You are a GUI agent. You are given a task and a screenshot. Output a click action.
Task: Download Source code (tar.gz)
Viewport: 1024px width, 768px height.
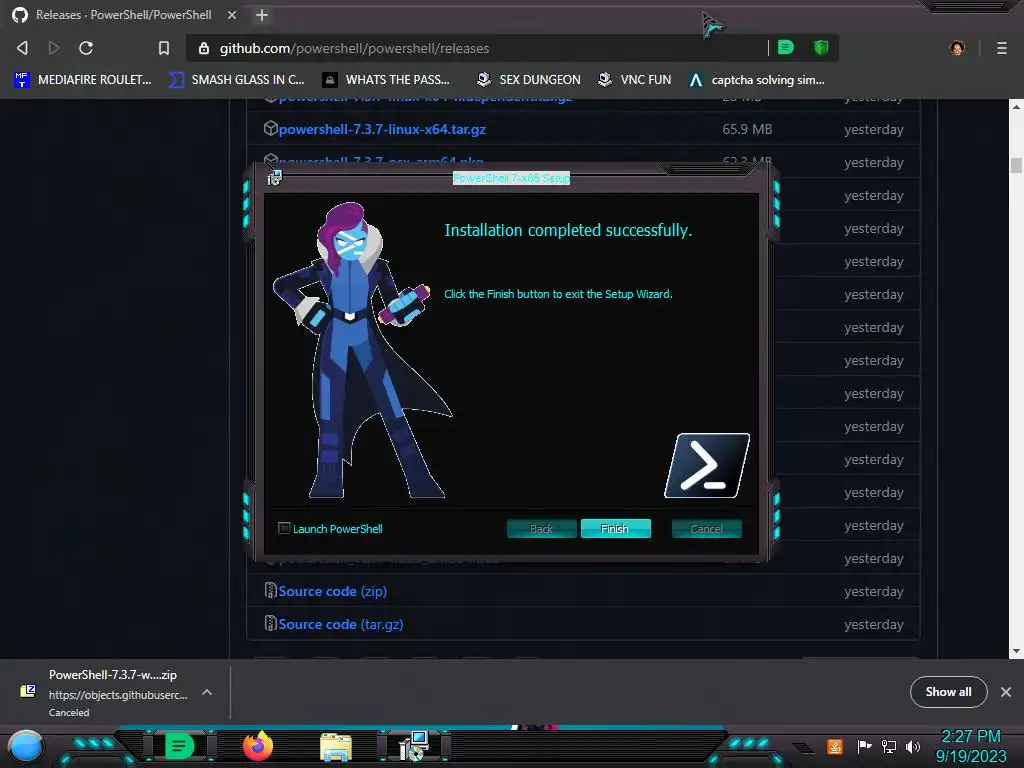point(341,624)
